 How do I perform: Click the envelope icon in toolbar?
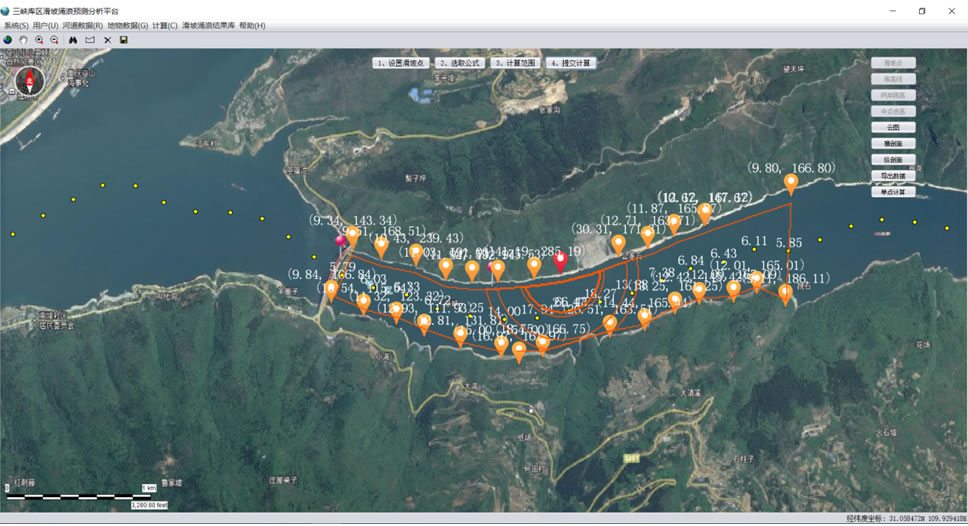point(90,40)
